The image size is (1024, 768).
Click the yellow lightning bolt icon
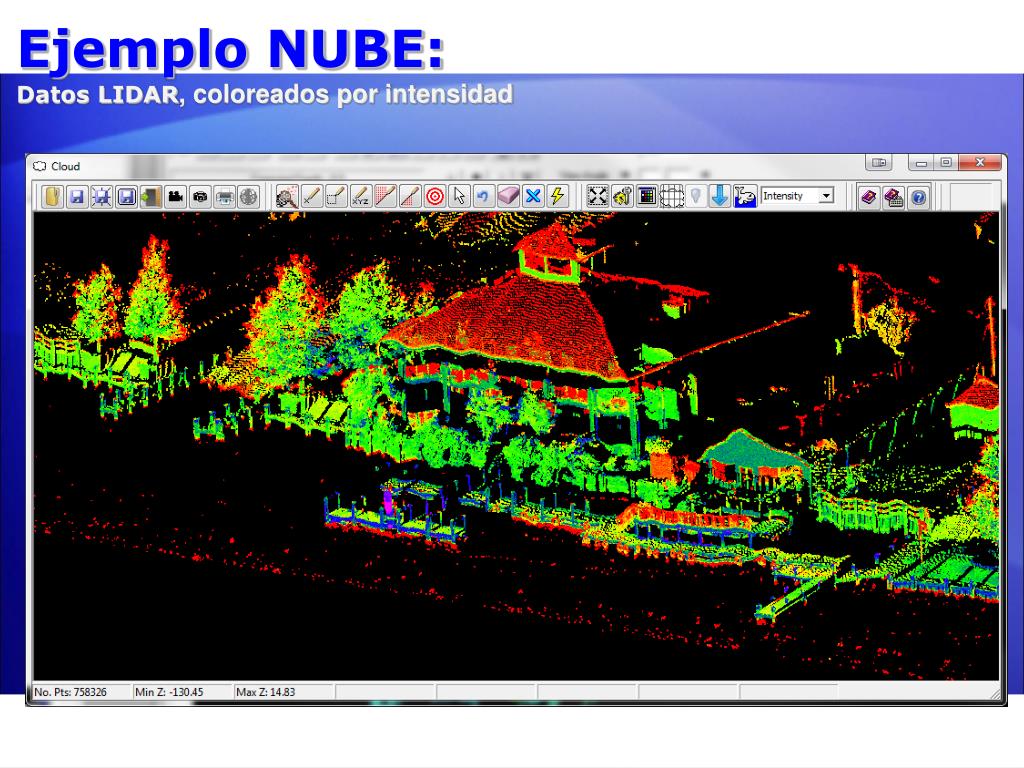point(557,196)
